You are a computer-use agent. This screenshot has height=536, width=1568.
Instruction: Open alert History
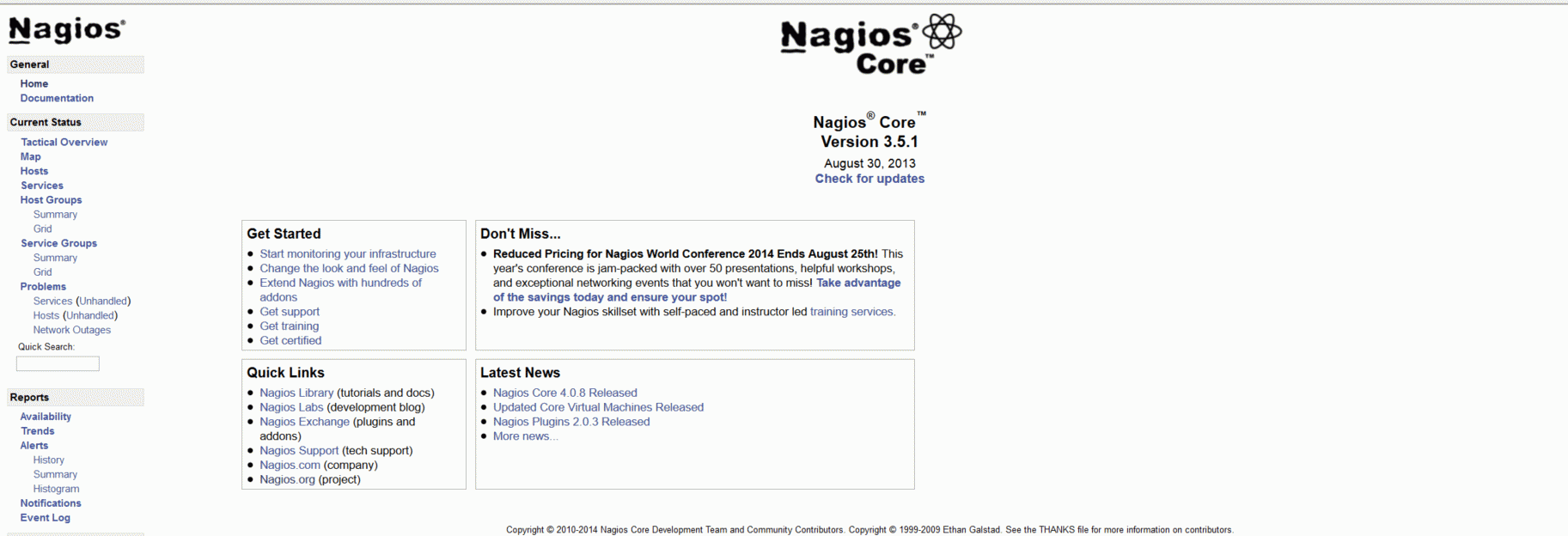[x=49, y=460]
